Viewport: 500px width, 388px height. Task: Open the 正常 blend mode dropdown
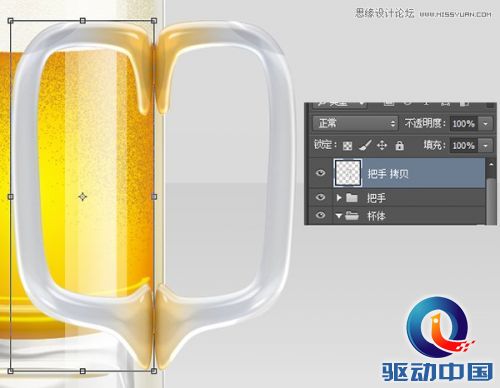[x=355, y=123]
